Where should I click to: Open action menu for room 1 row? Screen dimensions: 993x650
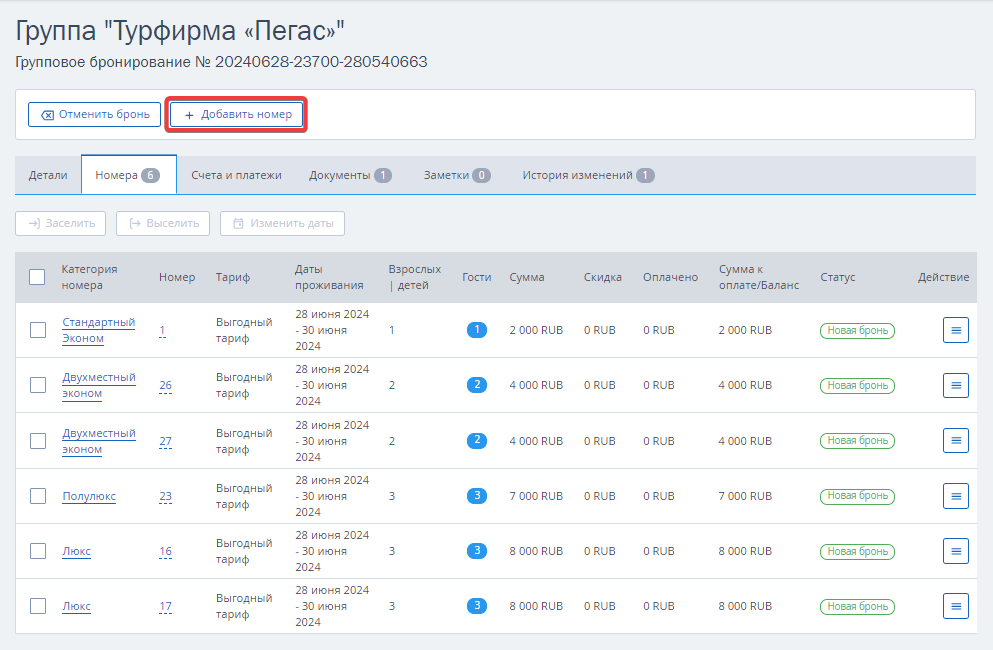tap(956, 330)
